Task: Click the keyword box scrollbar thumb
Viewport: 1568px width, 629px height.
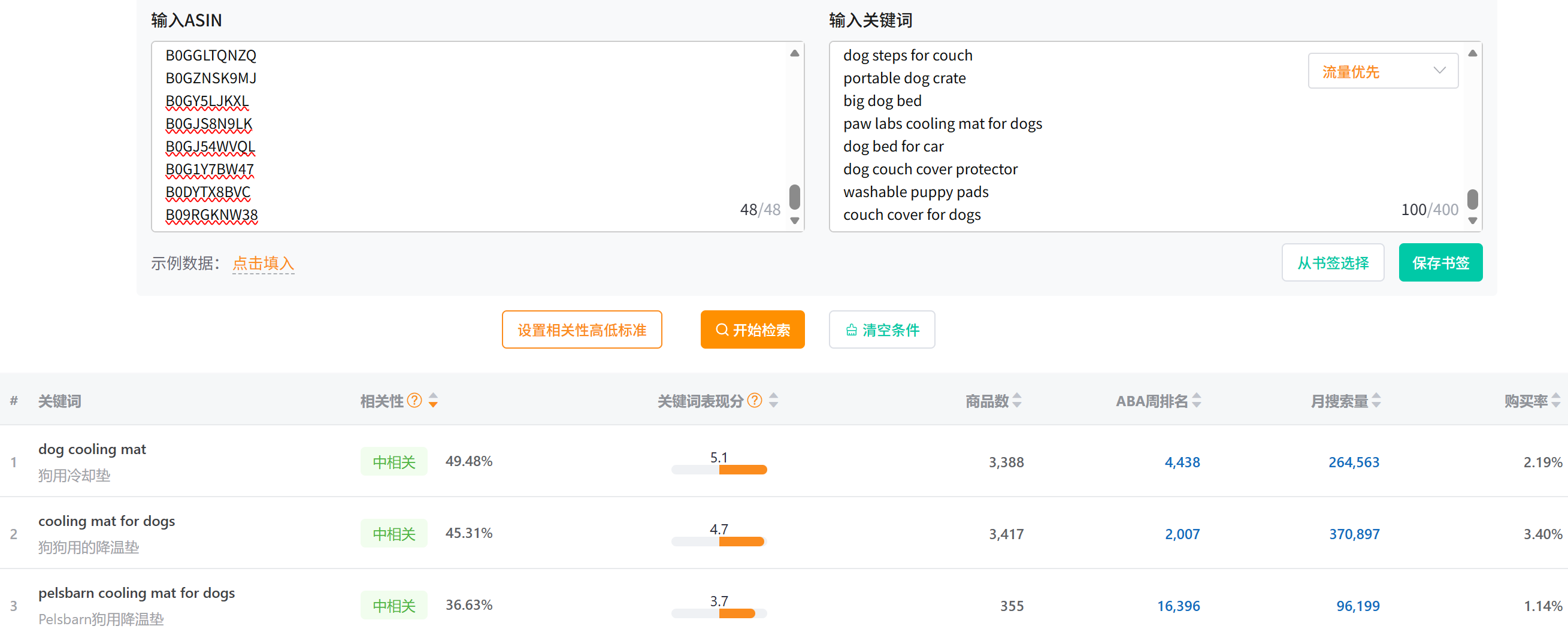Action: point(1472,198)
